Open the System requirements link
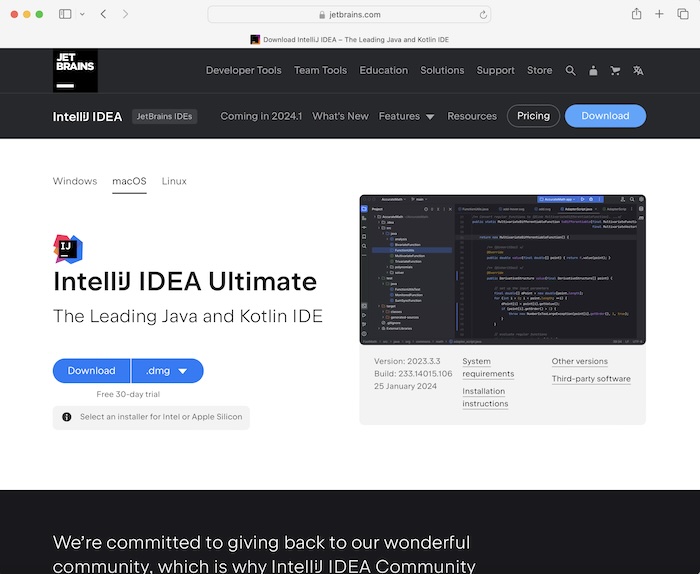 click(x=488, y=368)
